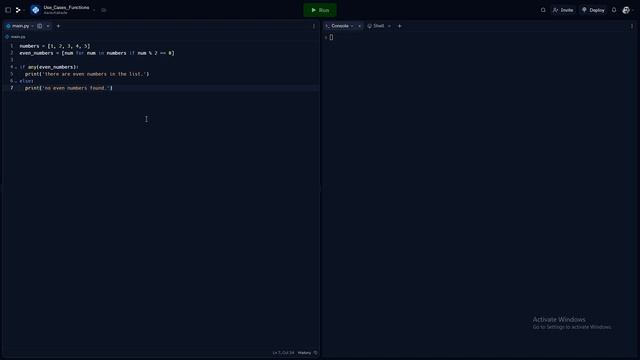Click code line 'numbers = [1, 2, 3, 4, 5]'

point(55,46)
